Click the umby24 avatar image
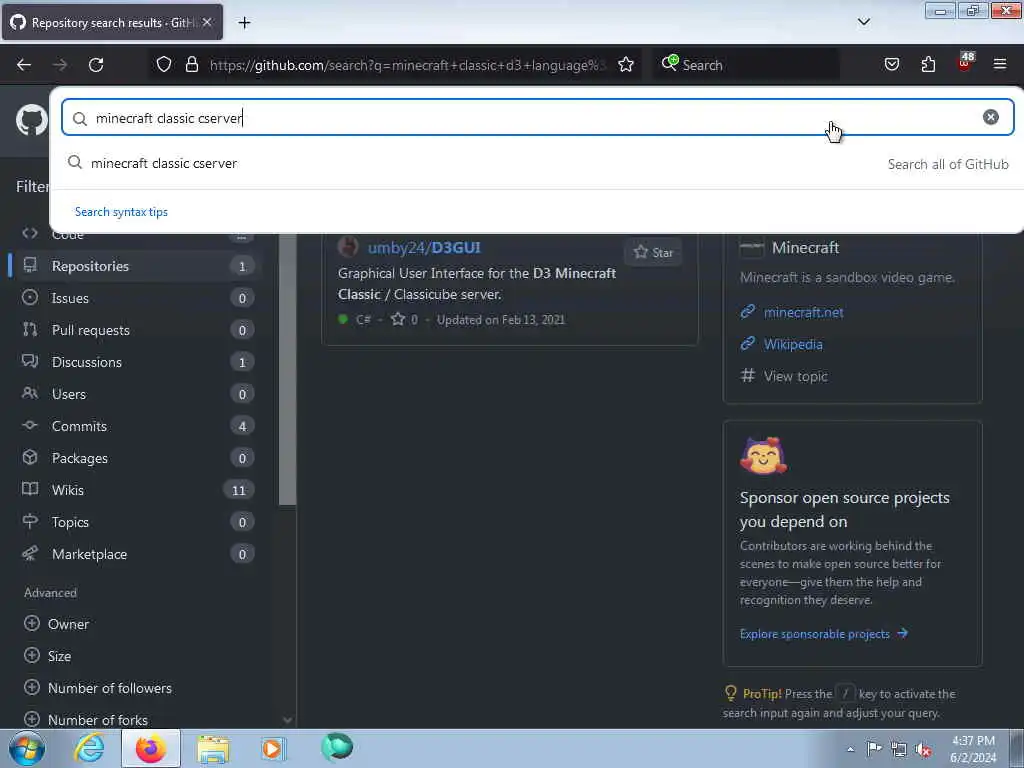The image size is (1024, 768). point(348,247)
